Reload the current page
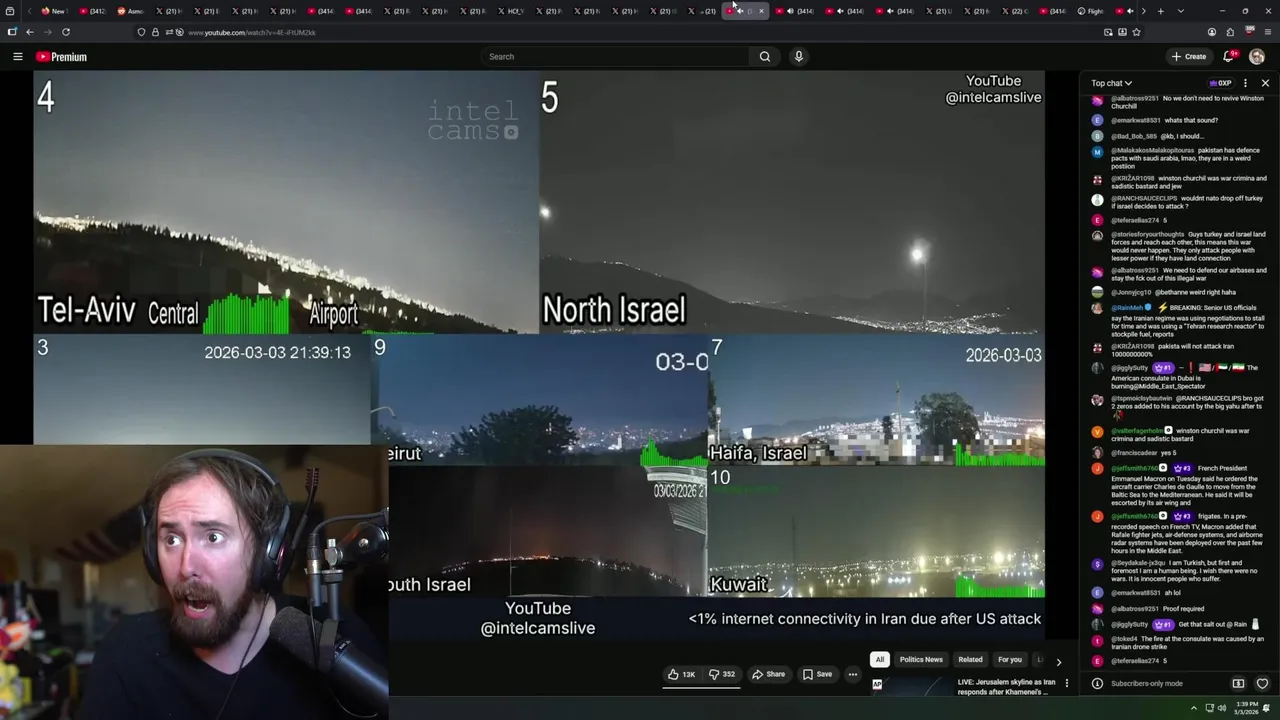The image size is (1280, 720). coord(66,32)
